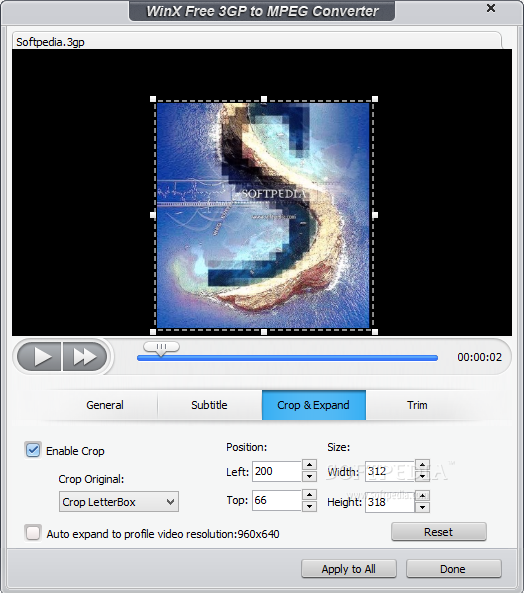
Task: Increase the Top position value
Action: [x=309, y=494]
